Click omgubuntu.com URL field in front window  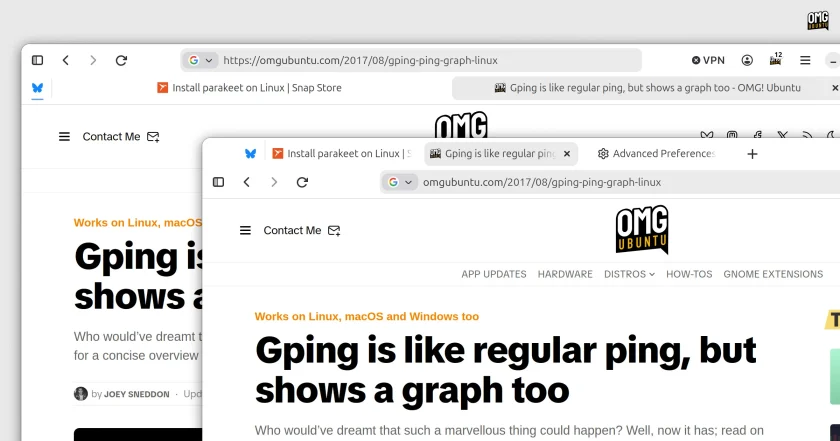pyautogui.click(x=610, y=182)
